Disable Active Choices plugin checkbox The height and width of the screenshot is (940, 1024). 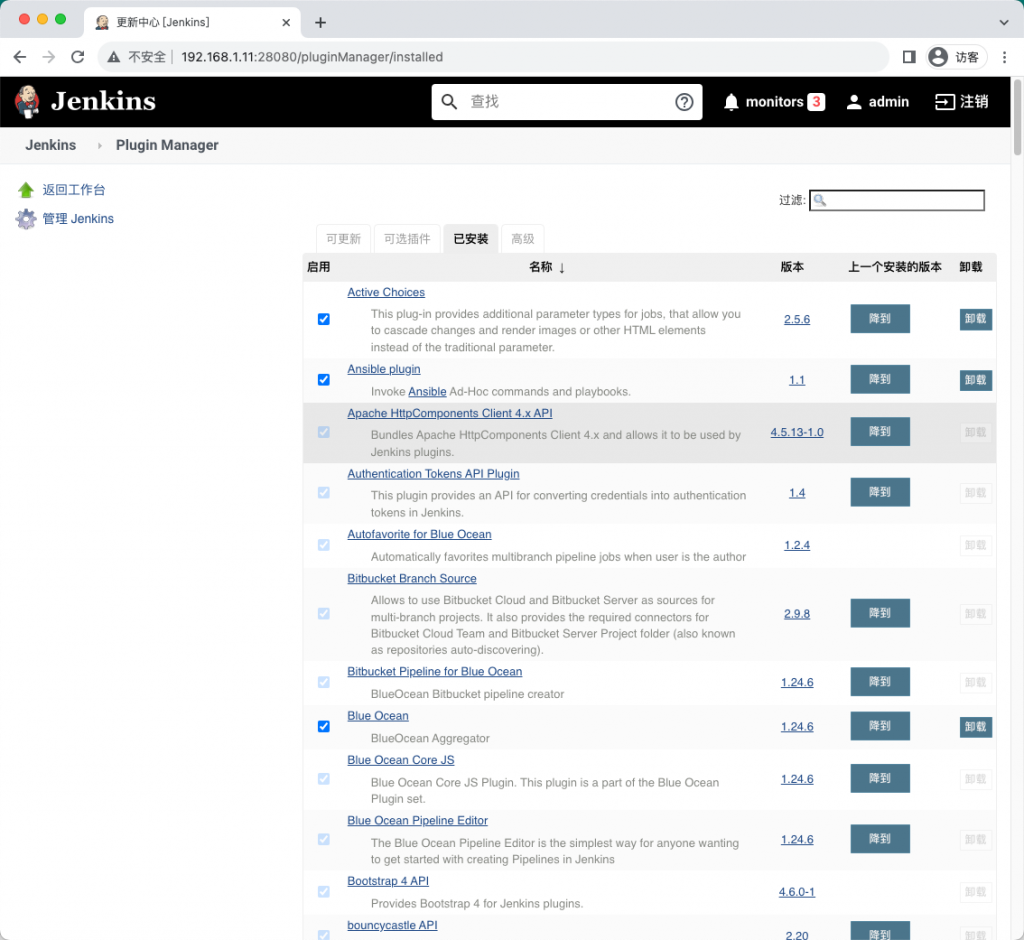(x=323, y=319)
